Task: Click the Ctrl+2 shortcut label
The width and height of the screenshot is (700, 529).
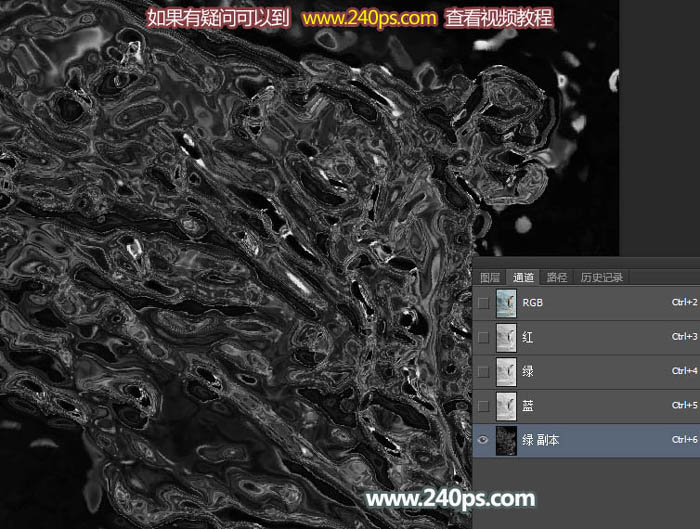Action: coord(684,302)
